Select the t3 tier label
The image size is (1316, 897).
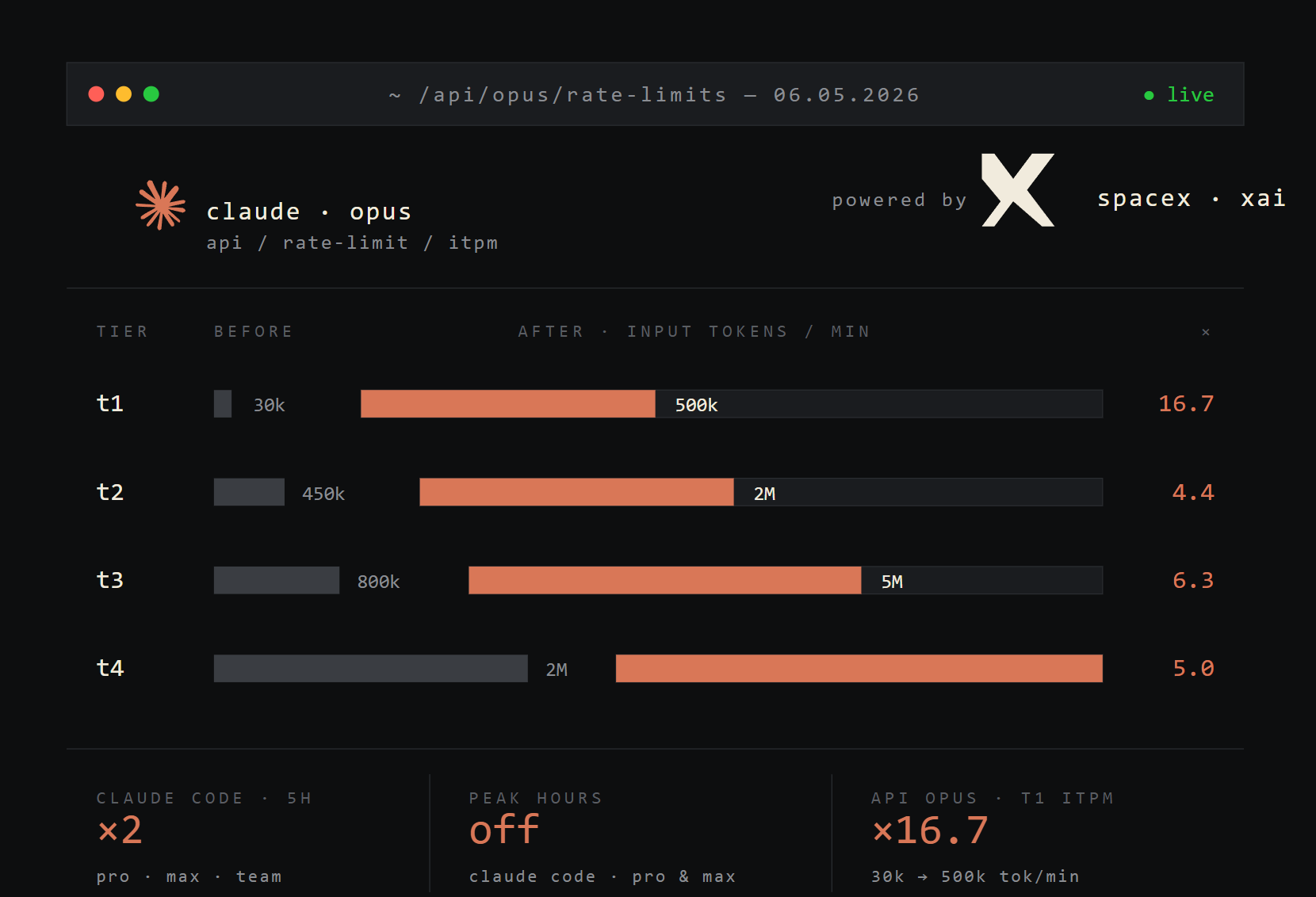[x=110, y=580]
